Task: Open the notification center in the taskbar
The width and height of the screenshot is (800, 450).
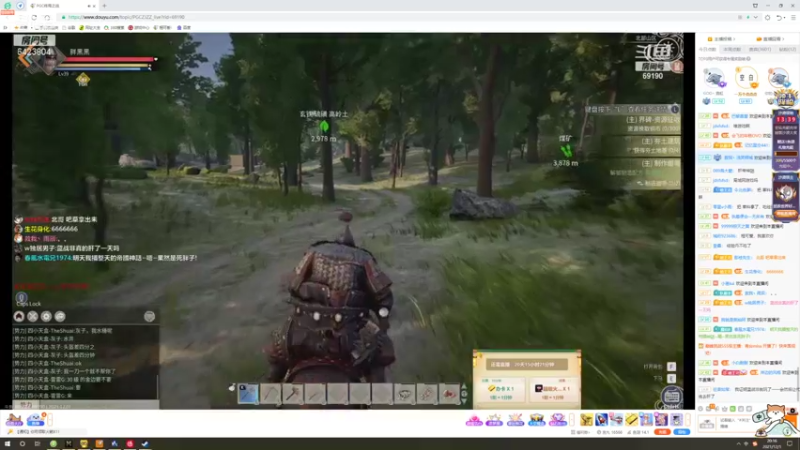Action: coord(790,444)
